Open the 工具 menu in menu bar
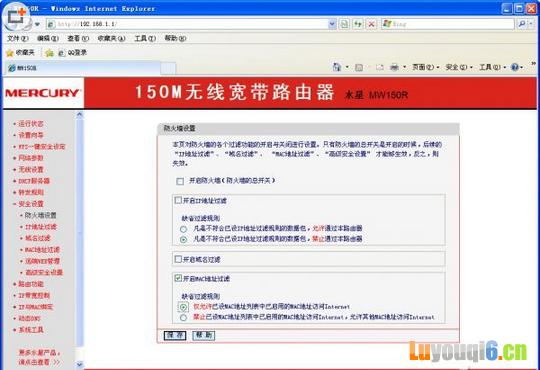Image resolution: width=540 pixels, height=370 pixels. pos(145,38)
